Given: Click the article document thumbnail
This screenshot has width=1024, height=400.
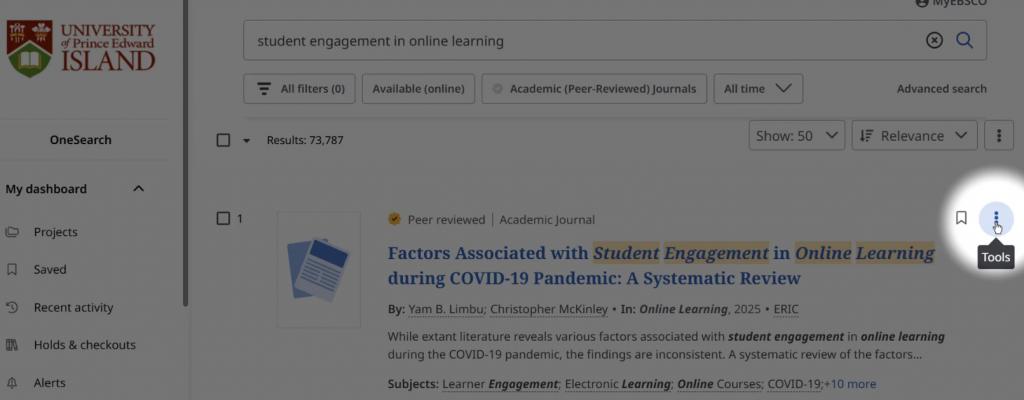Looking at the screenshot, I should (x=318, y=269).
